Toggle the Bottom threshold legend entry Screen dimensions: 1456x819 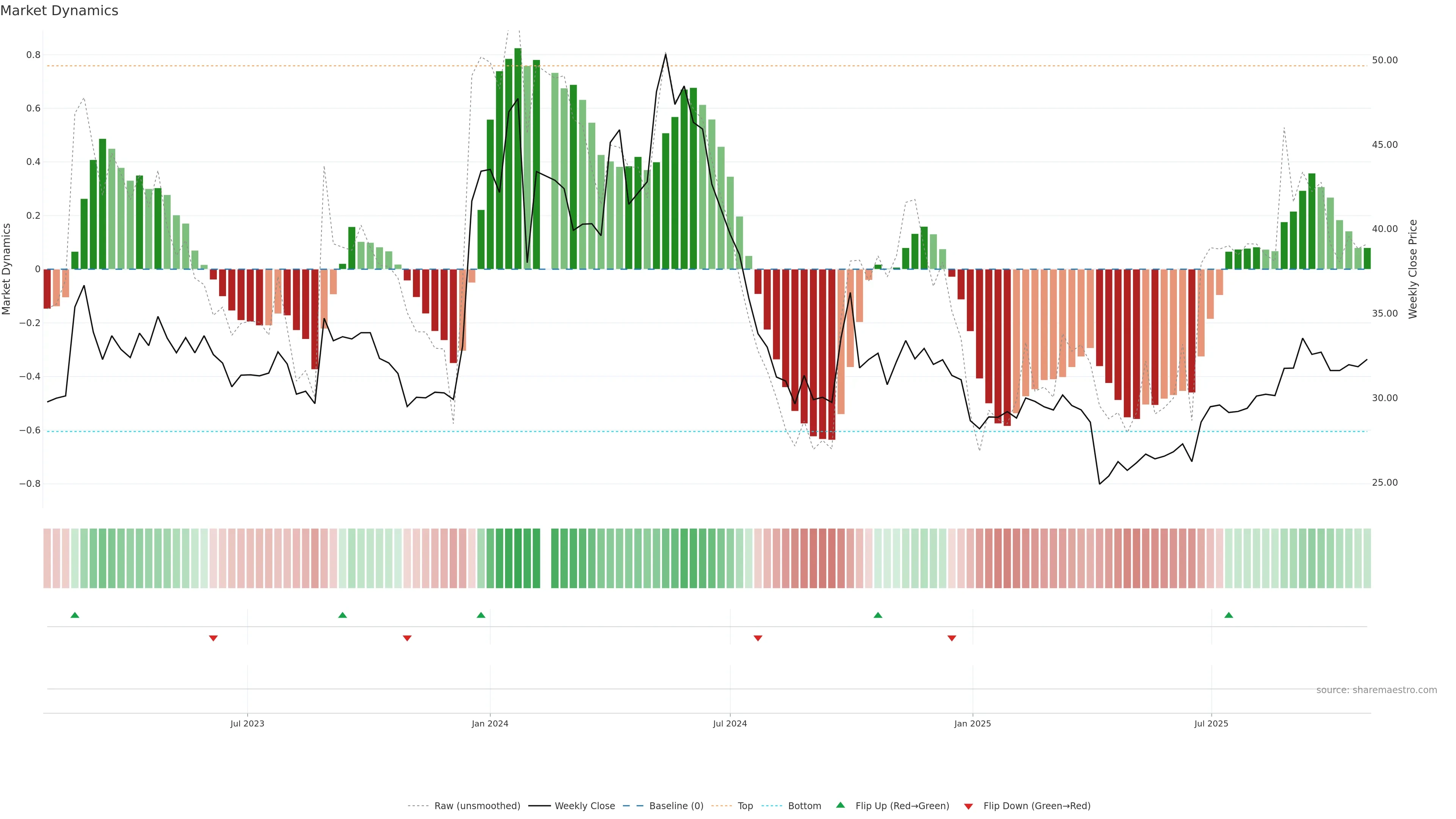804,806
